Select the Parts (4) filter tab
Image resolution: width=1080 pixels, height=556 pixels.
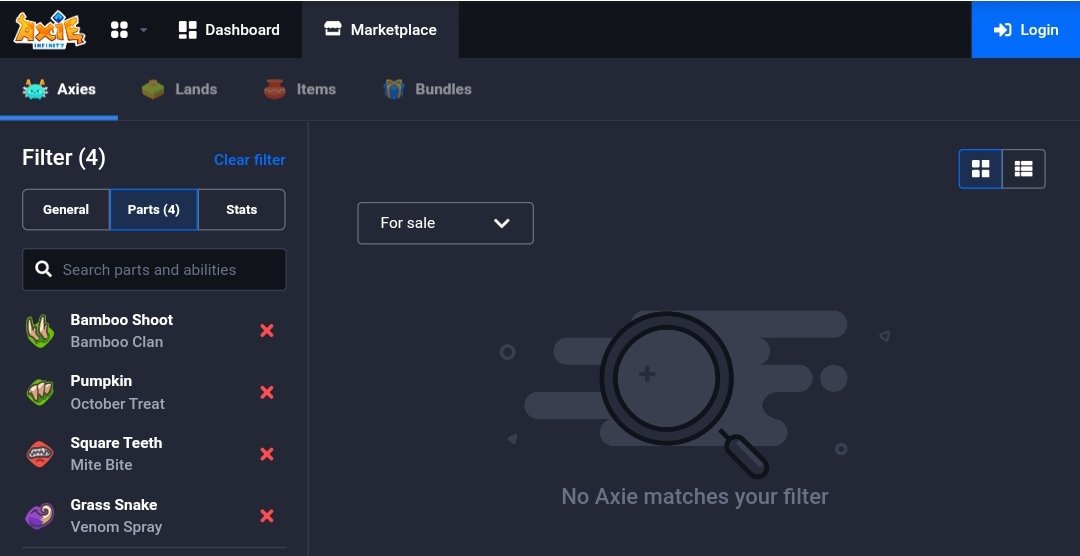click(154, 209)
